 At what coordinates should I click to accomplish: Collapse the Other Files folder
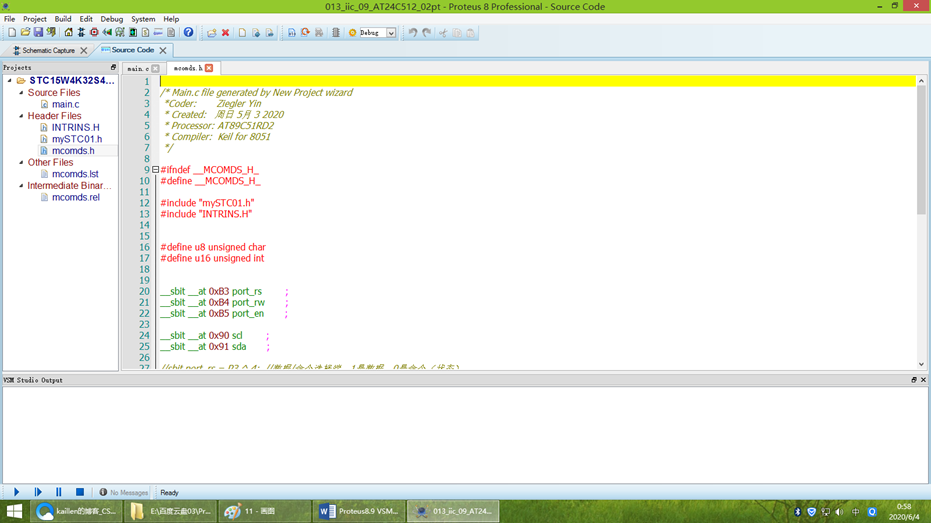[x=21, y=162]
